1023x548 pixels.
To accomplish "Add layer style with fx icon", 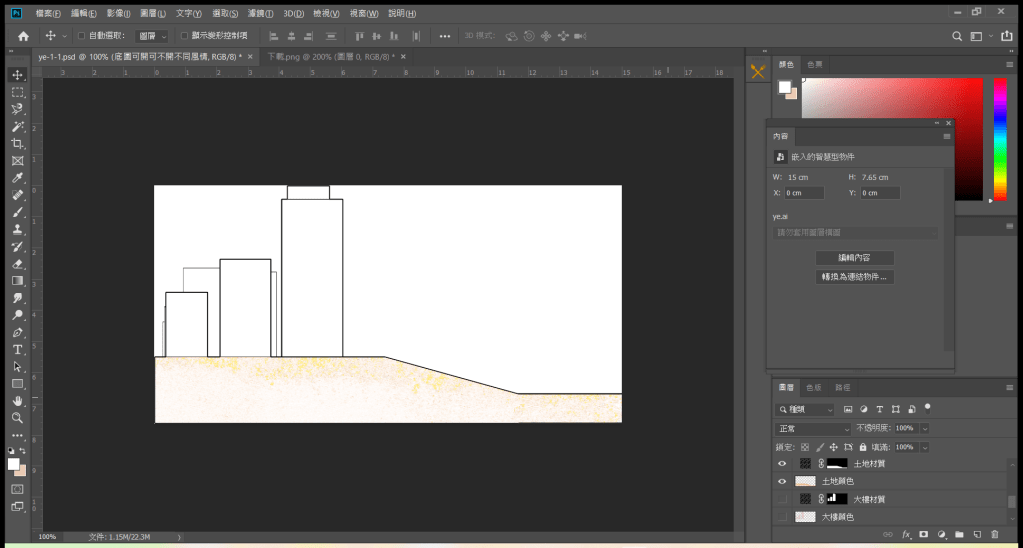I will [906, 535].
